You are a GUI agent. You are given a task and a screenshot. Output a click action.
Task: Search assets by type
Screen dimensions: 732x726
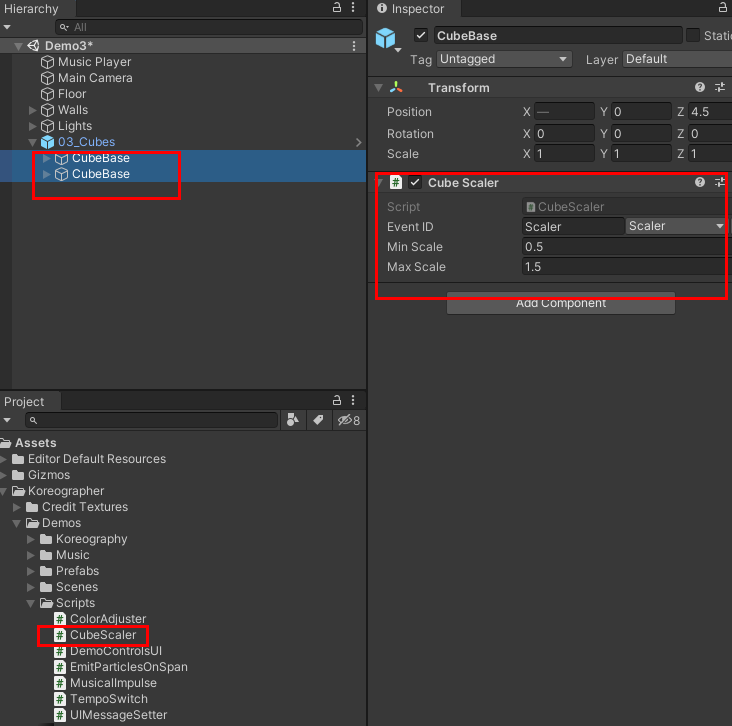[x=293, y=420]
